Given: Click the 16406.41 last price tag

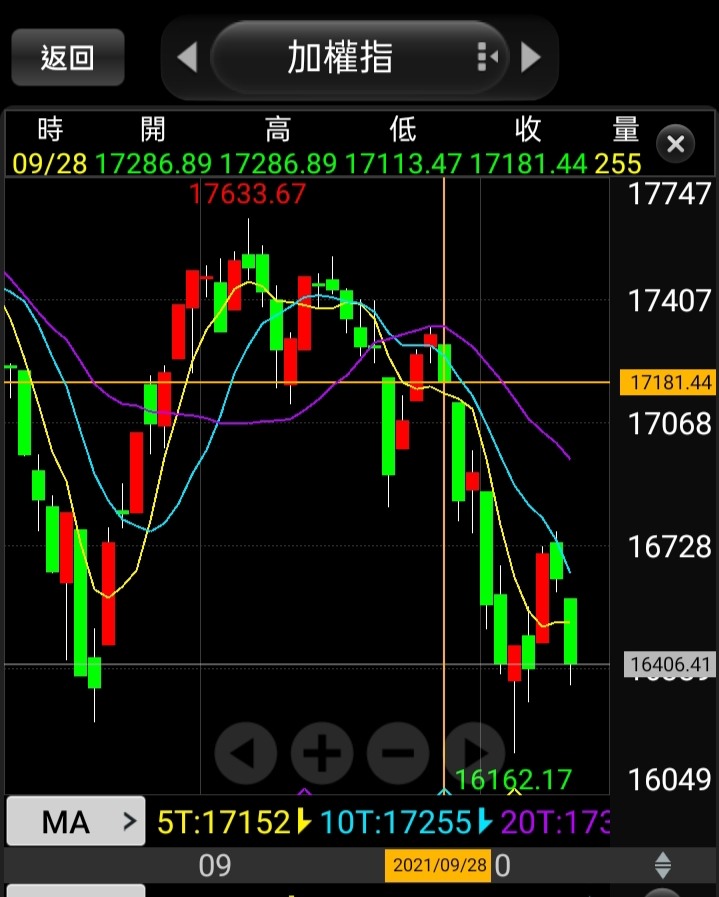Looking at the screenshot, I should click(x=669, y=664).
